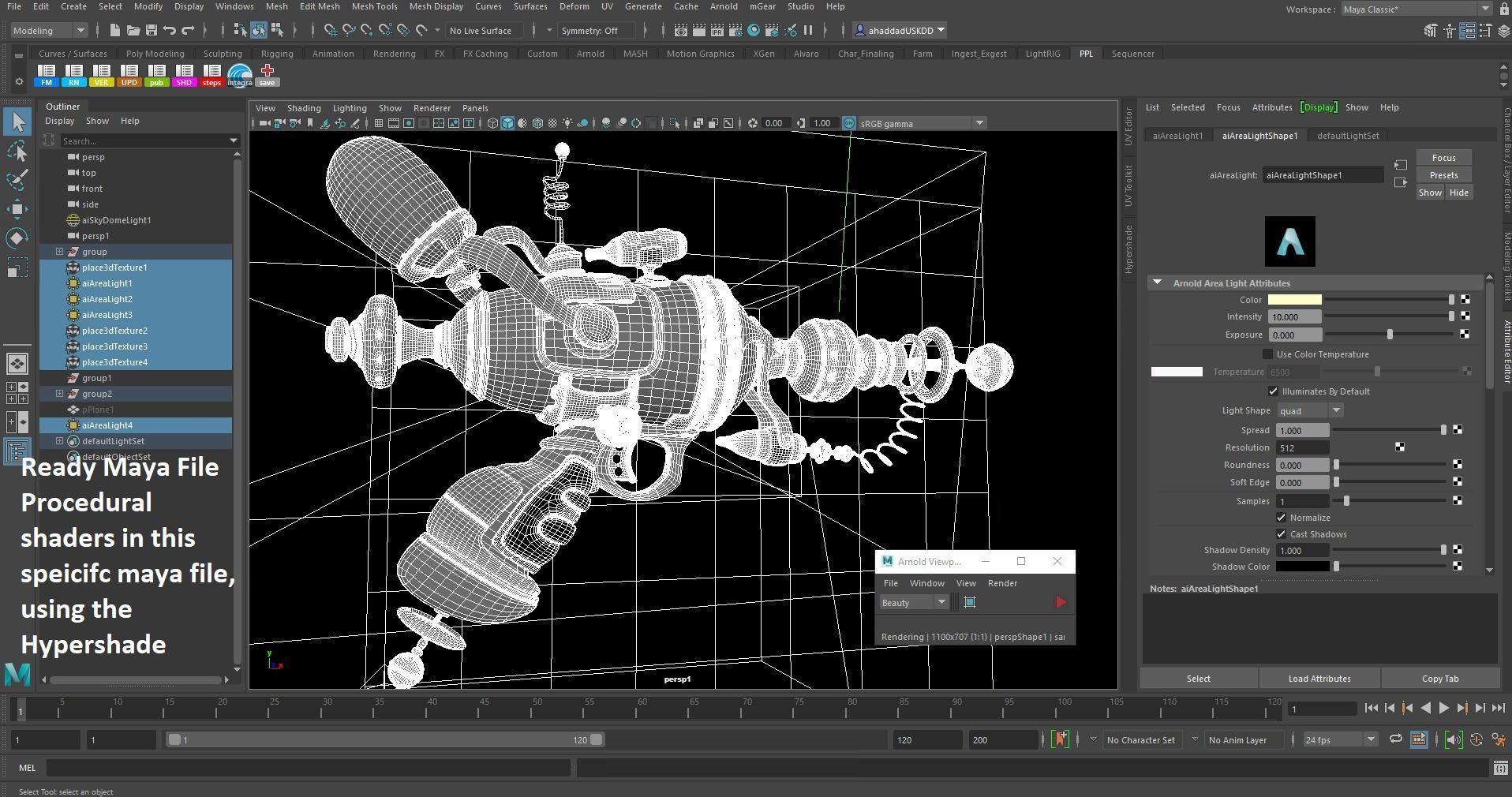Click the pub shelf icon
This screenshot has height=797, width=1512.
click(156, 75)
